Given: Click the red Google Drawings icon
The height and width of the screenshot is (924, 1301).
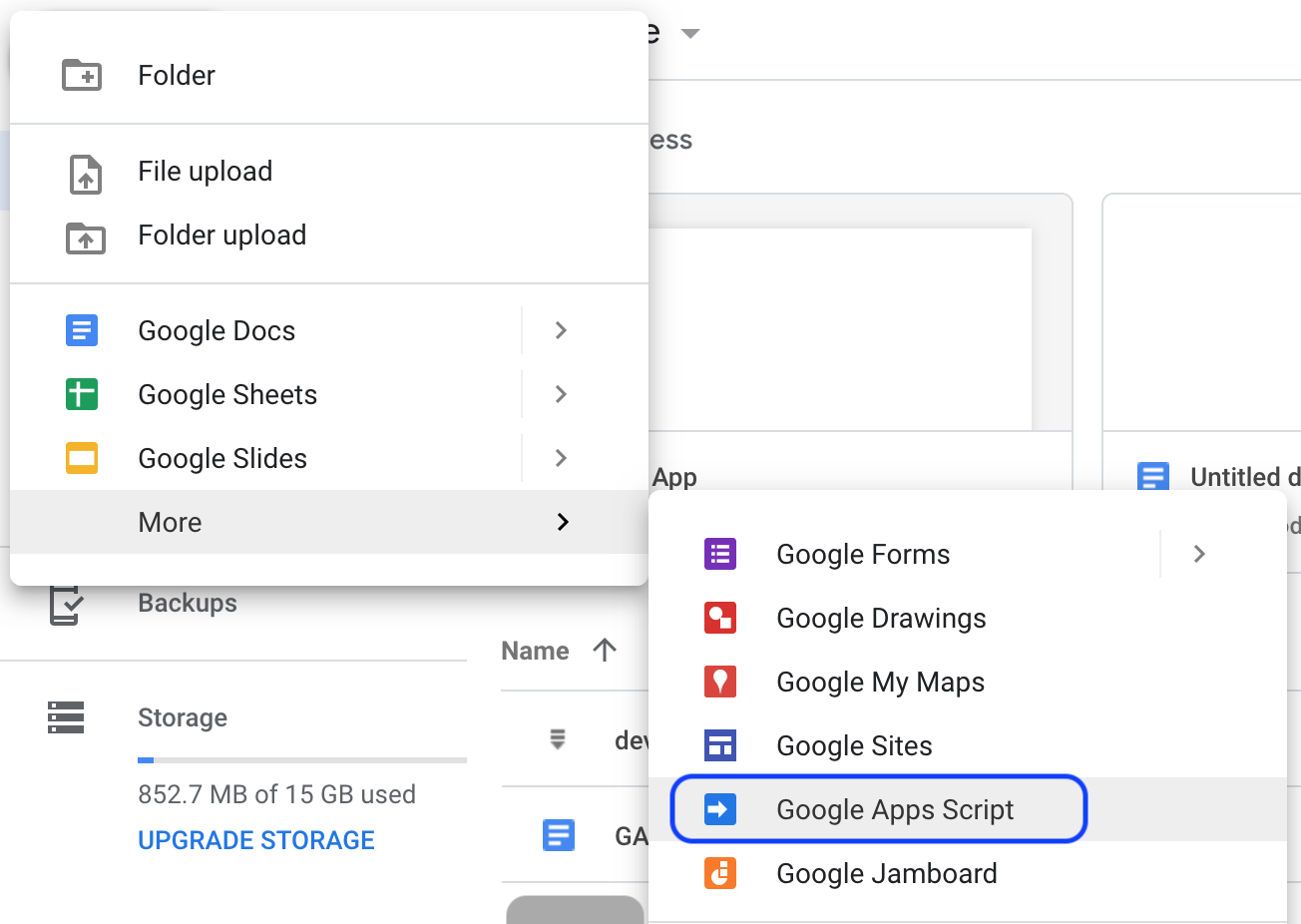Looking at the screenshot, I should pyautogui.click(x=720, y=618).
